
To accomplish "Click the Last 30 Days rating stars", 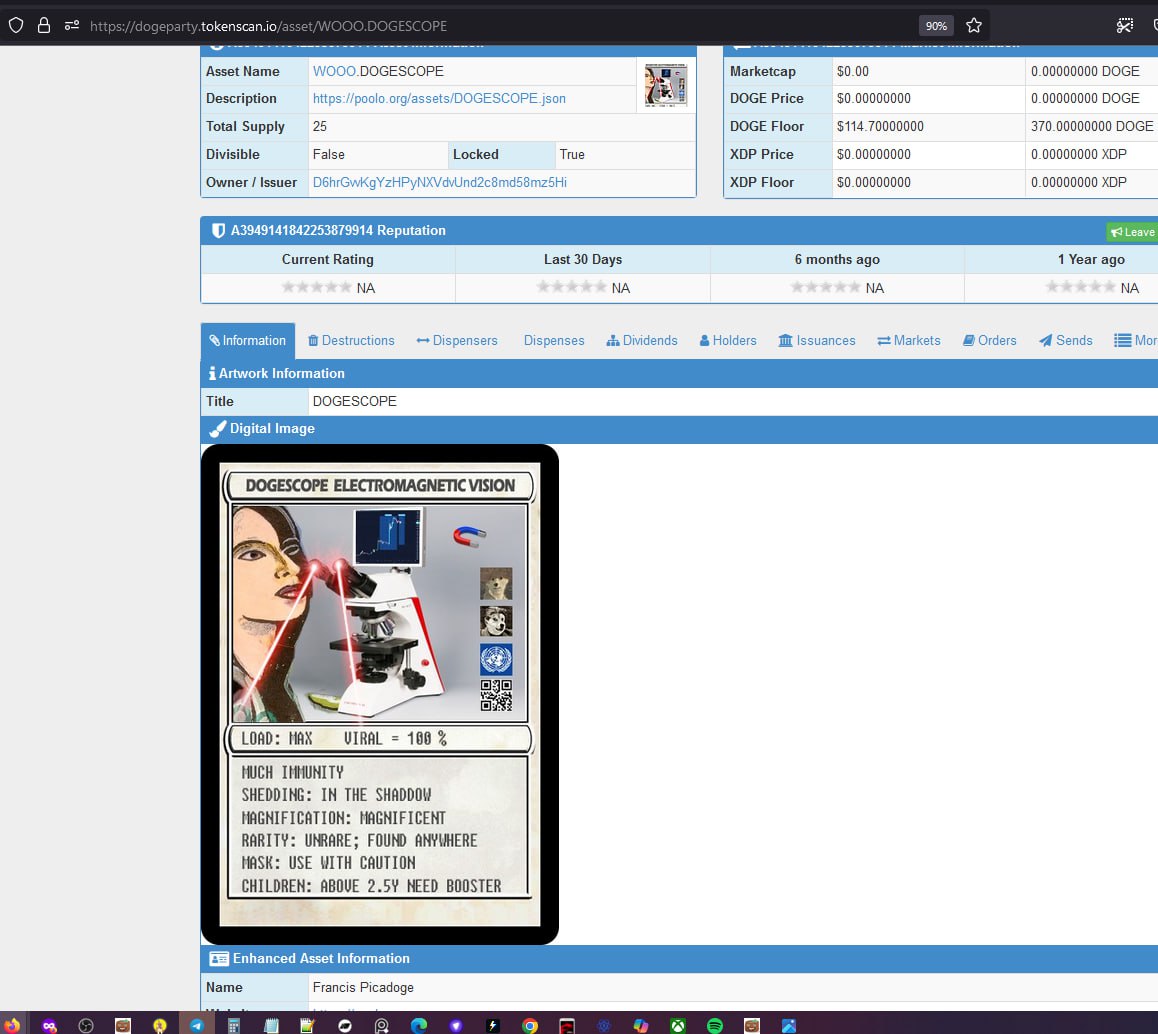I will tap(572, 287).
